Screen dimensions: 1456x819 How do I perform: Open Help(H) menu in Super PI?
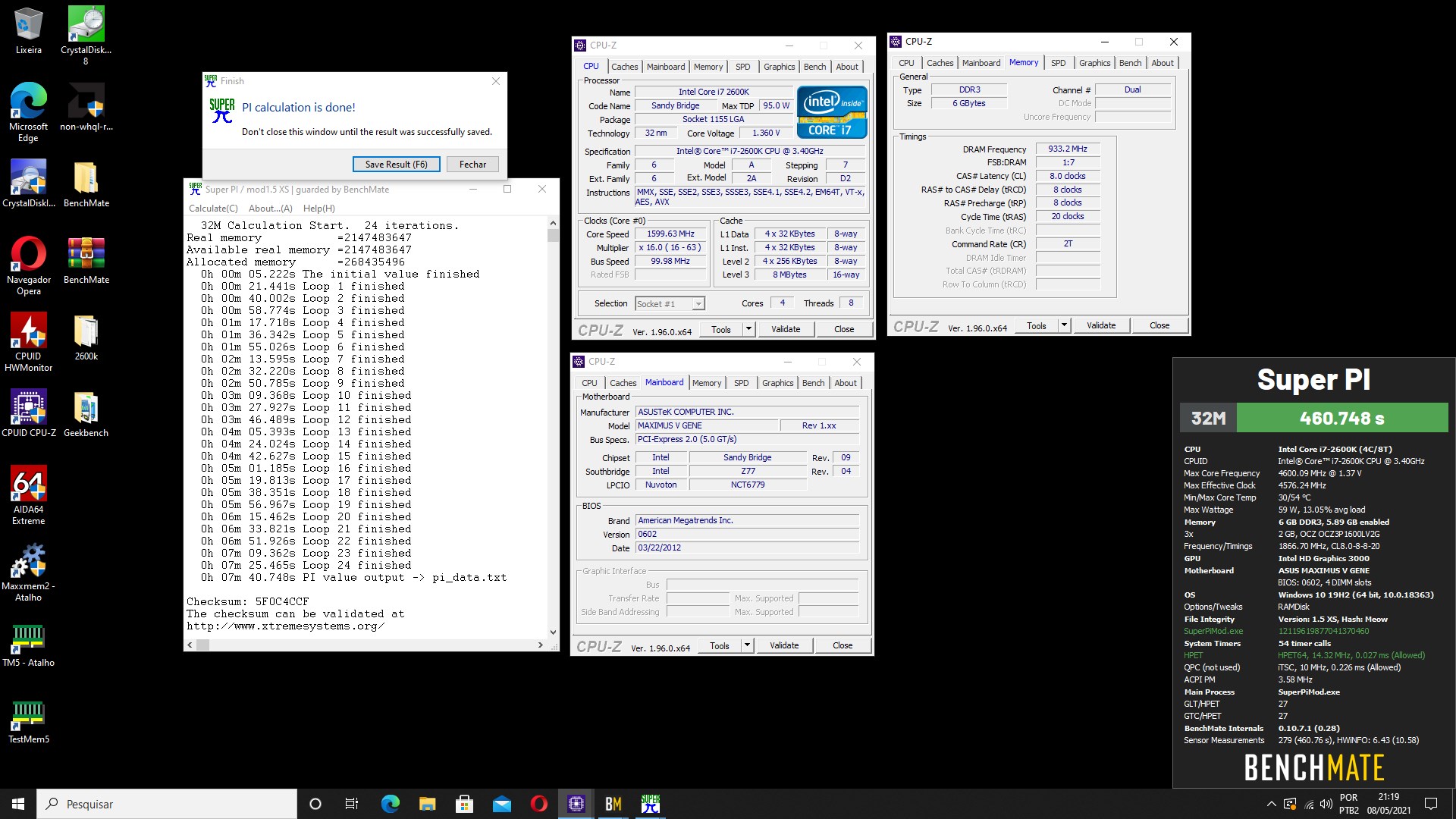[x=318, y=209]
